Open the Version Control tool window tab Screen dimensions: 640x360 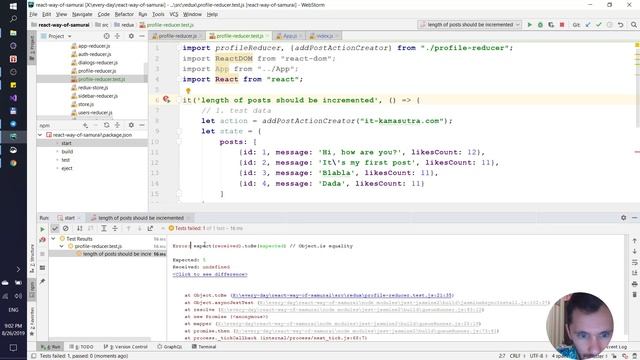coord(126,347)
